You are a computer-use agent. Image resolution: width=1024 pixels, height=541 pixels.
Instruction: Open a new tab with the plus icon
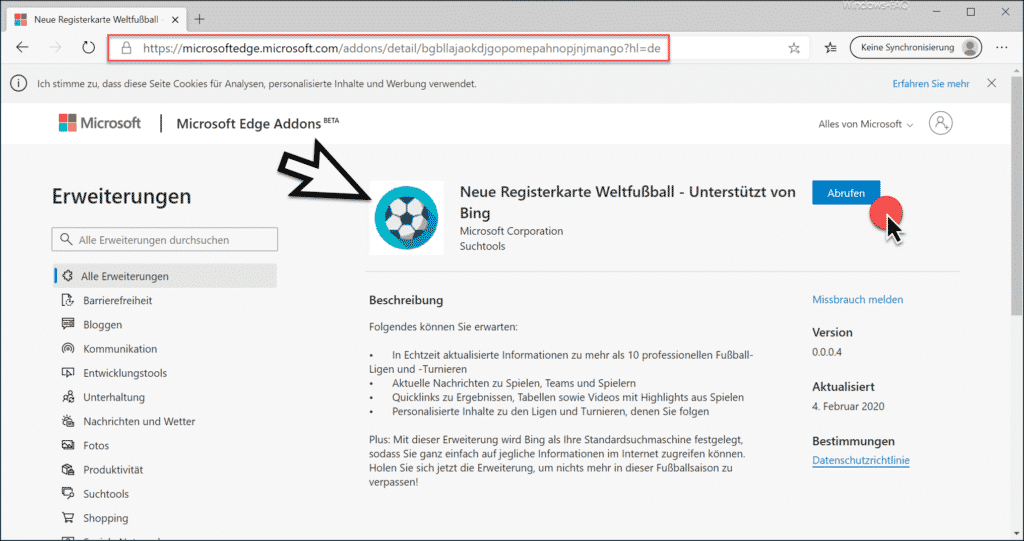click(199, 20)
